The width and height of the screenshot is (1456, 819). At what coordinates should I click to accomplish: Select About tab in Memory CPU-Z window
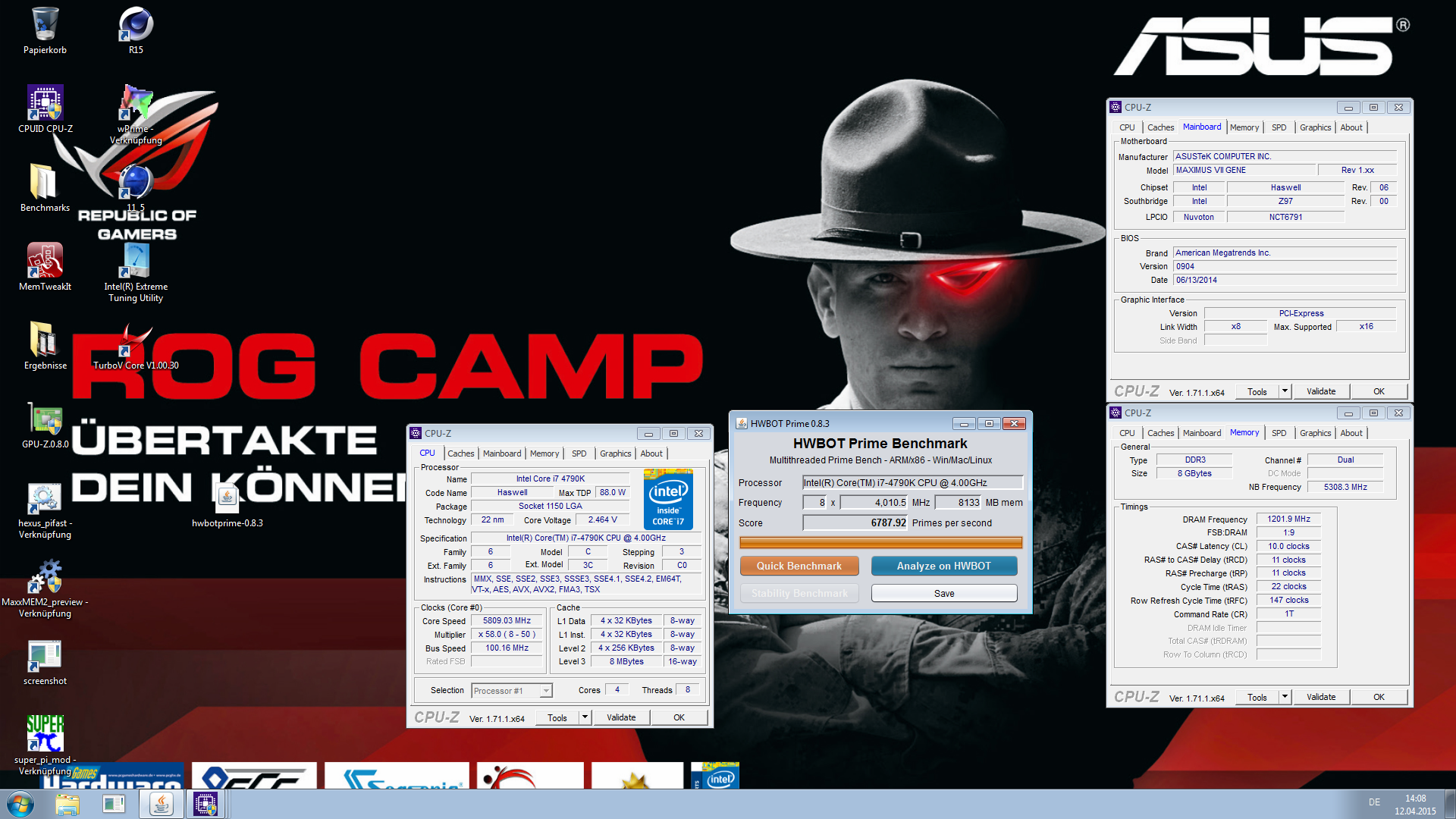point(1351,433)
